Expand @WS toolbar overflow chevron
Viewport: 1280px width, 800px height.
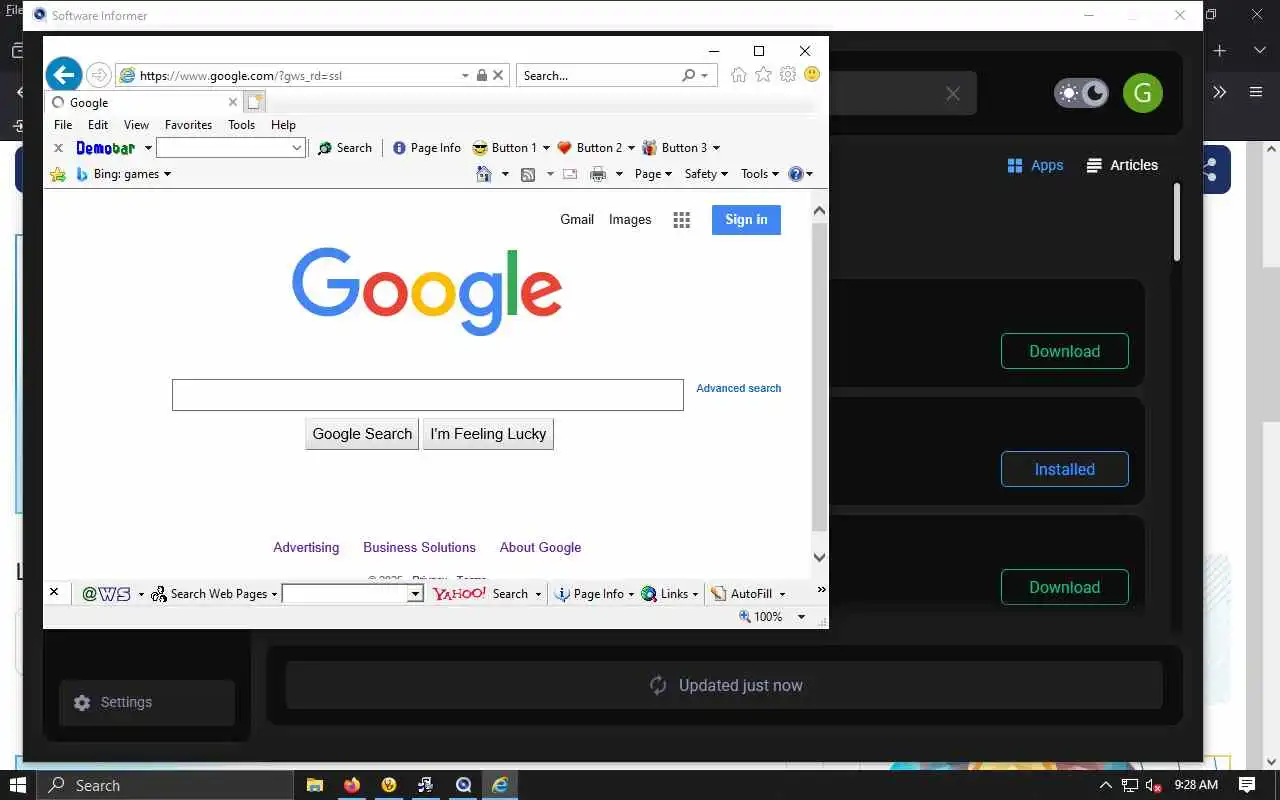click(822, 590)
